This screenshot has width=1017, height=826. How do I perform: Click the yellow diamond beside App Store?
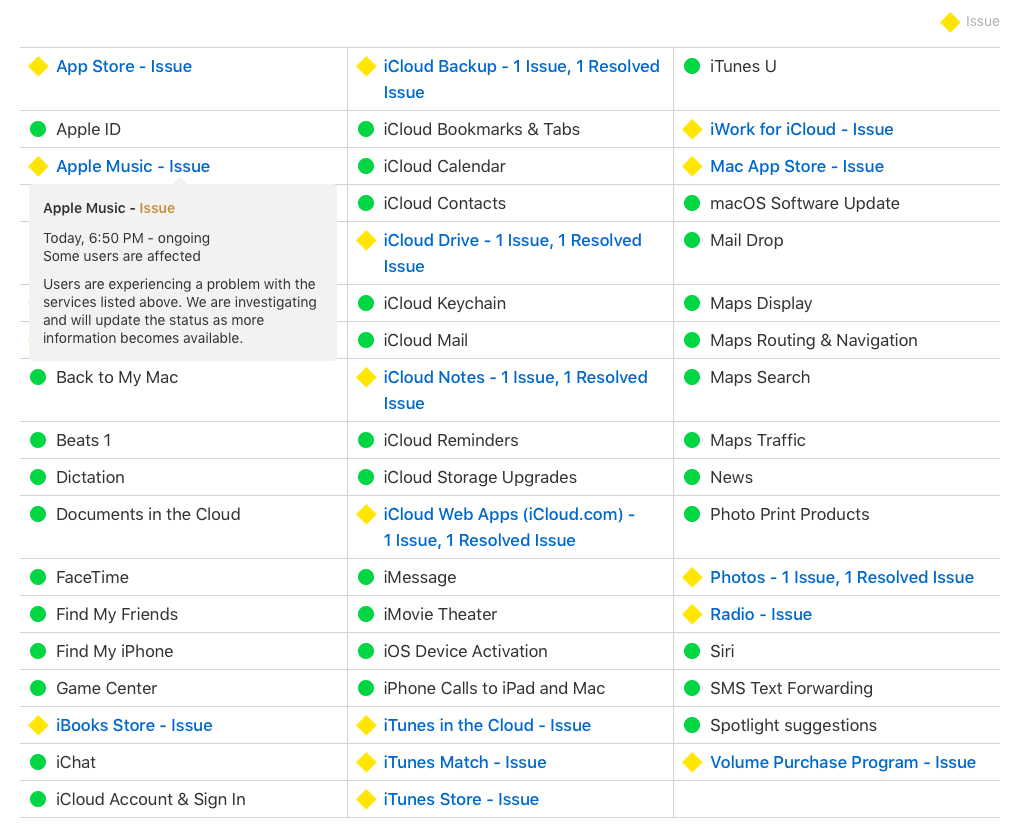click(38, 67)
